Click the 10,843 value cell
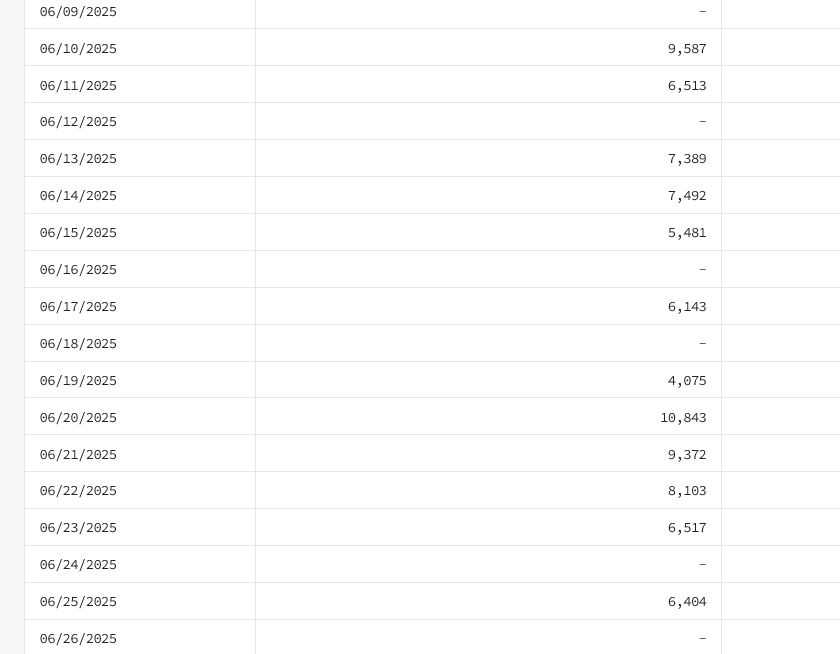Viewport: 840px width, 654px height. pyautogui.click(x=489, y=417)
